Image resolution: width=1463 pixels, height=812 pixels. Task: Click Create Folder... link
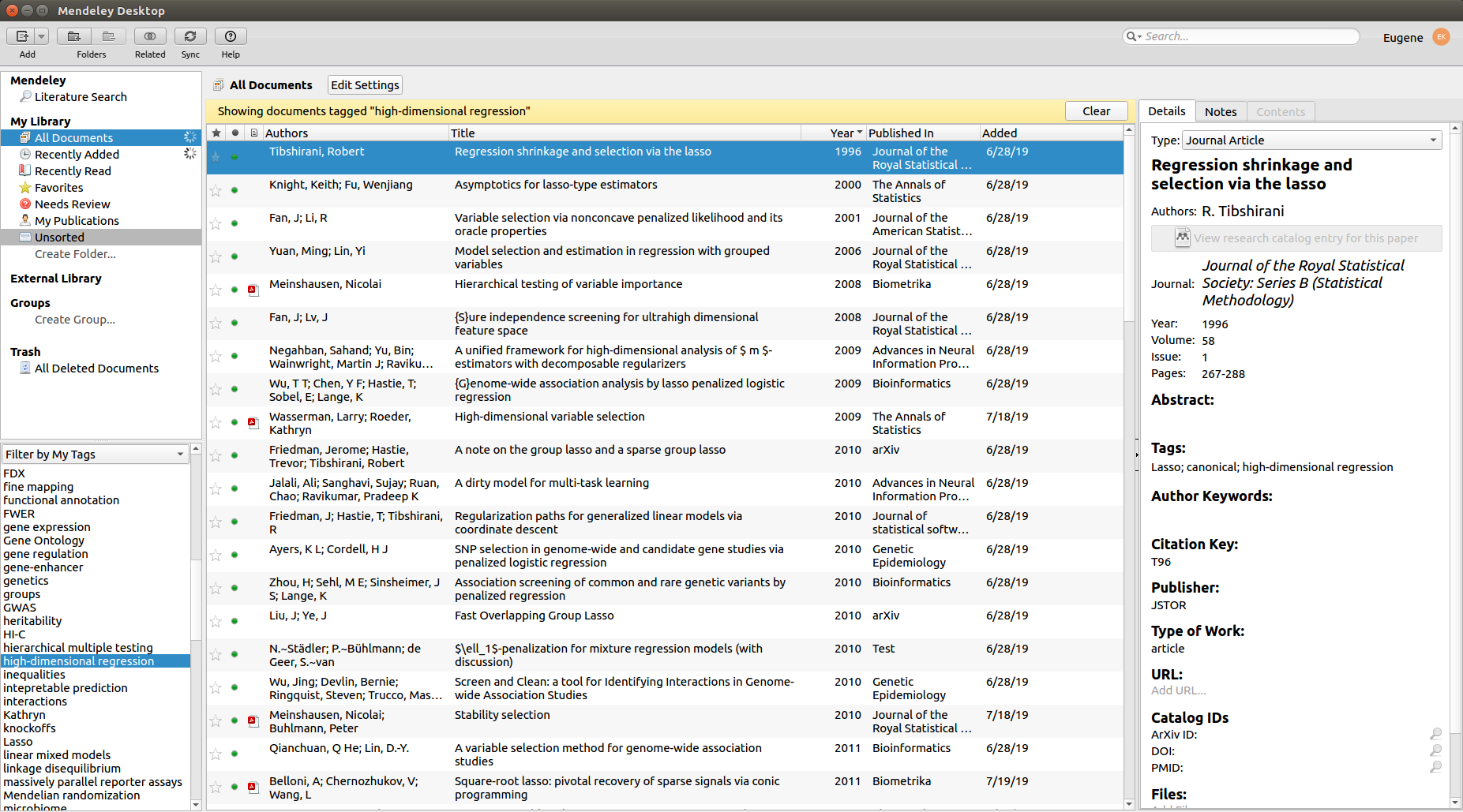click(75, 254)
